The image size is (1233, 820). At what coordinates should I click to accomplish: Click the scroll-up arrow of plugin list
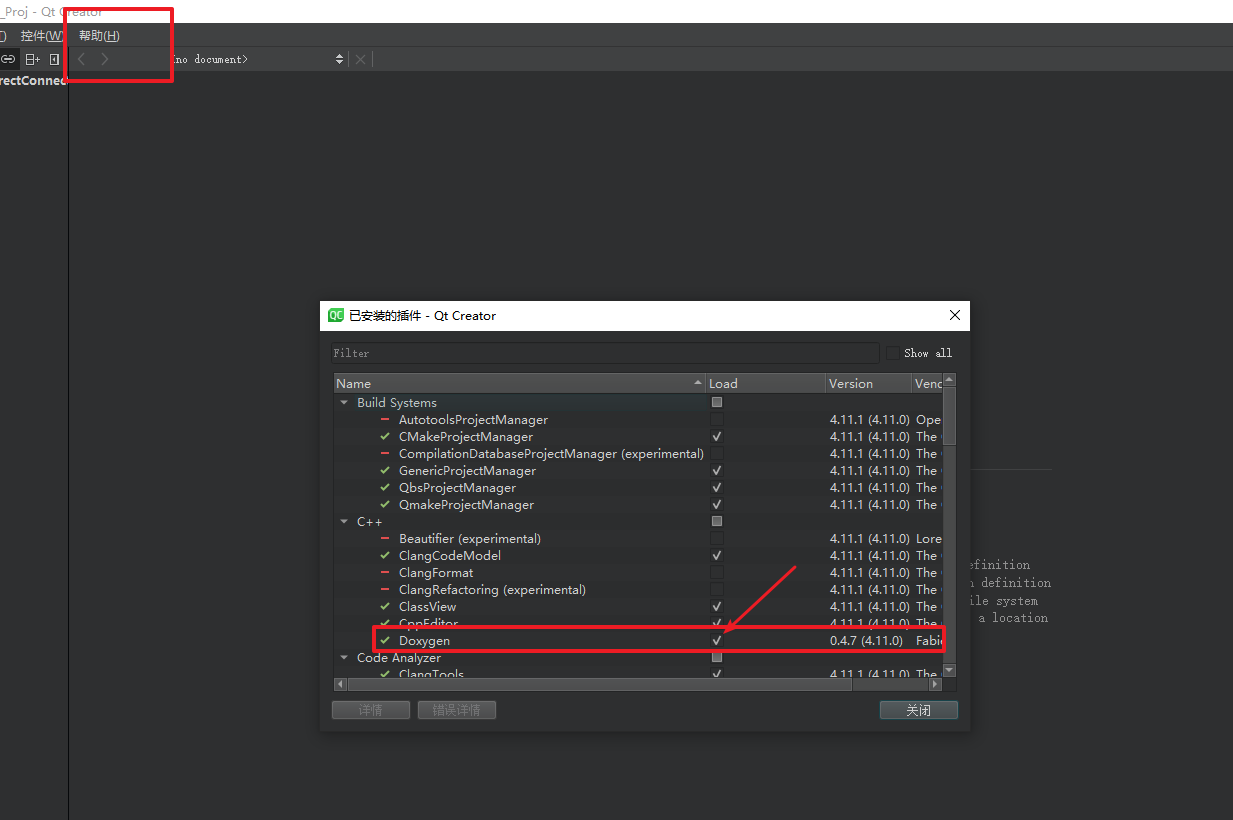(x=949, y=380)
